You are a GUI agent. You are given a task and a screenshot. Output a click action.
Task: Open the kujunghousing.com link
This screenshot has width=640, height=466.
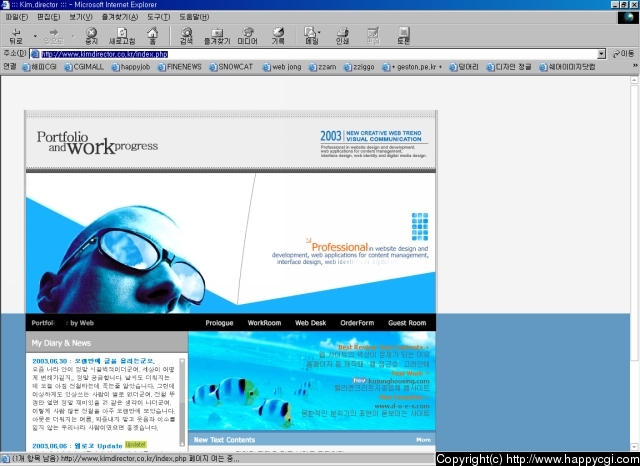click(x=399, y=381)
